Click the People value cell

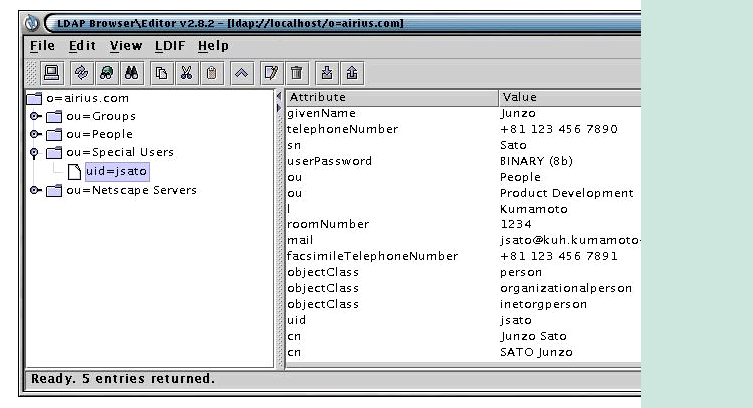click(x=521, y=177)
